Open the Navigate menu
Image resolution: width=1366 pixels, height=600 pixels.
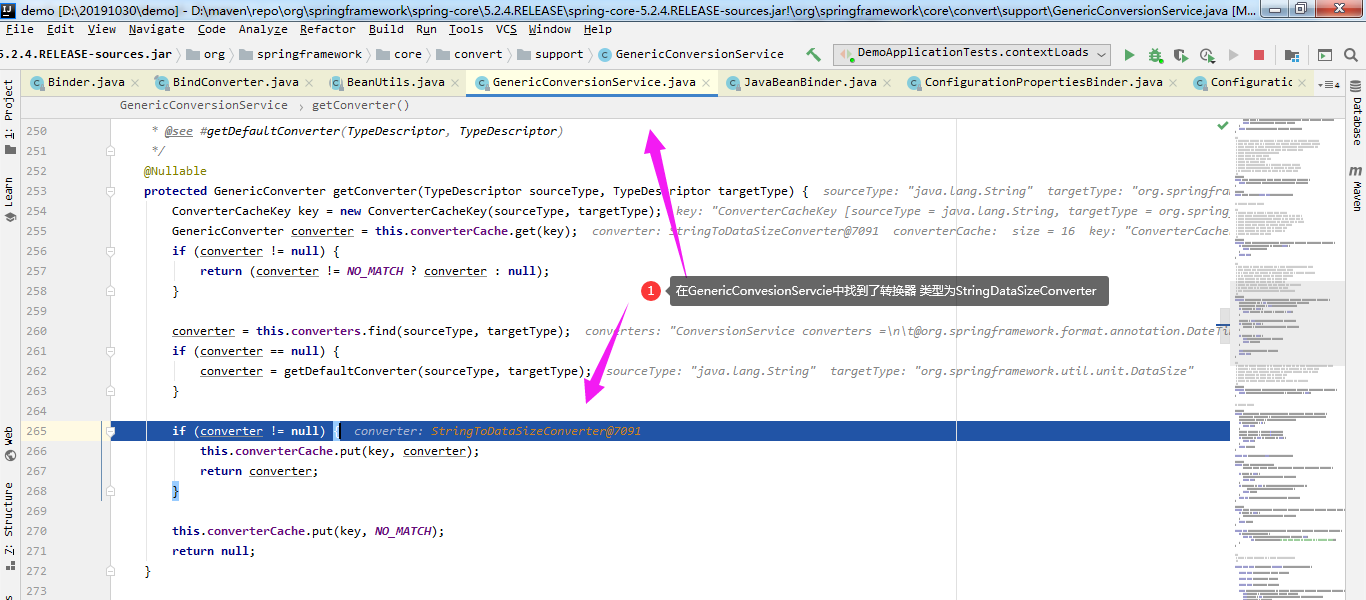157,30
